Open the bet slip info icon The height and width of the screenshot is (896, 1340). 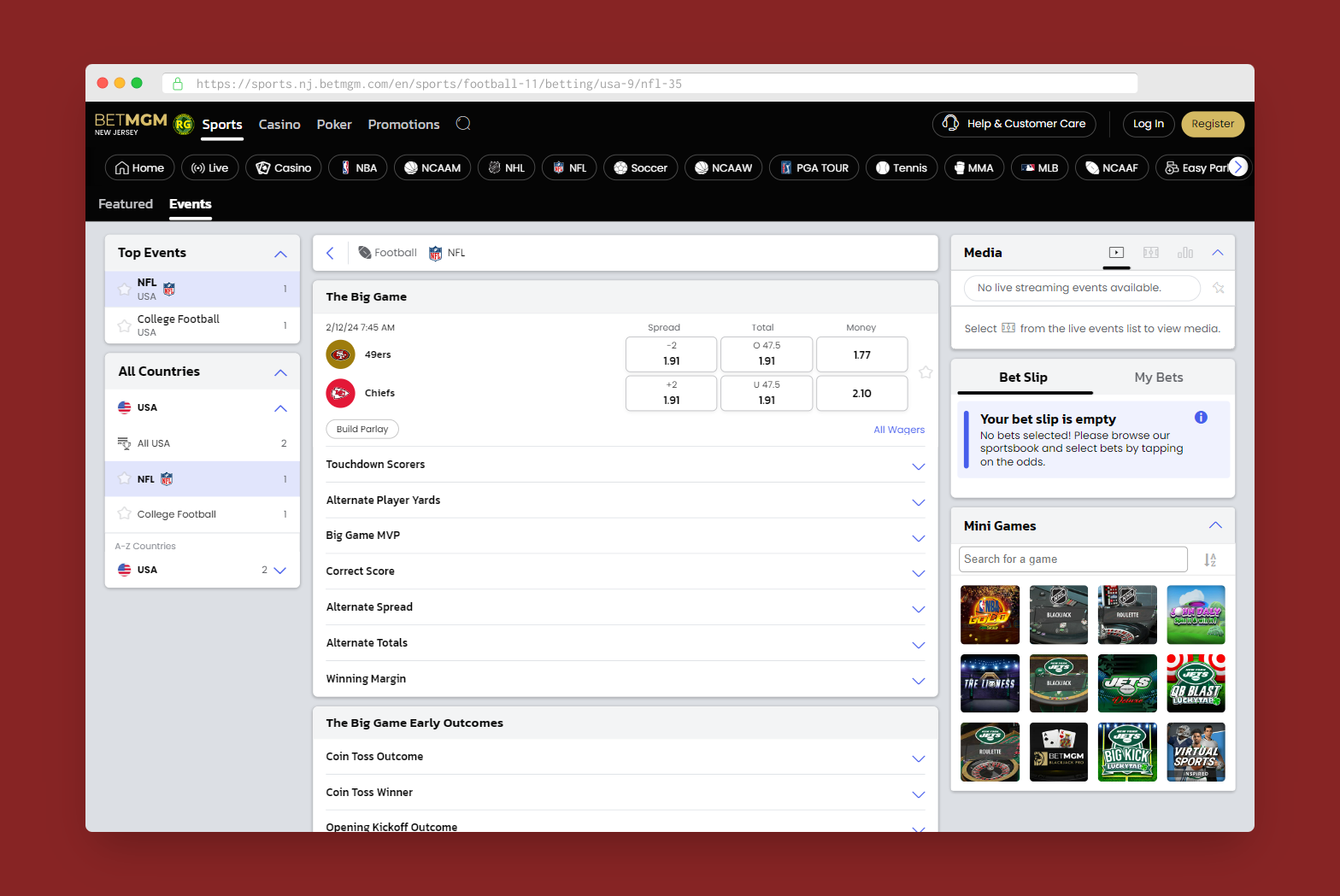pyautogui.click(x=1201, y=418)
